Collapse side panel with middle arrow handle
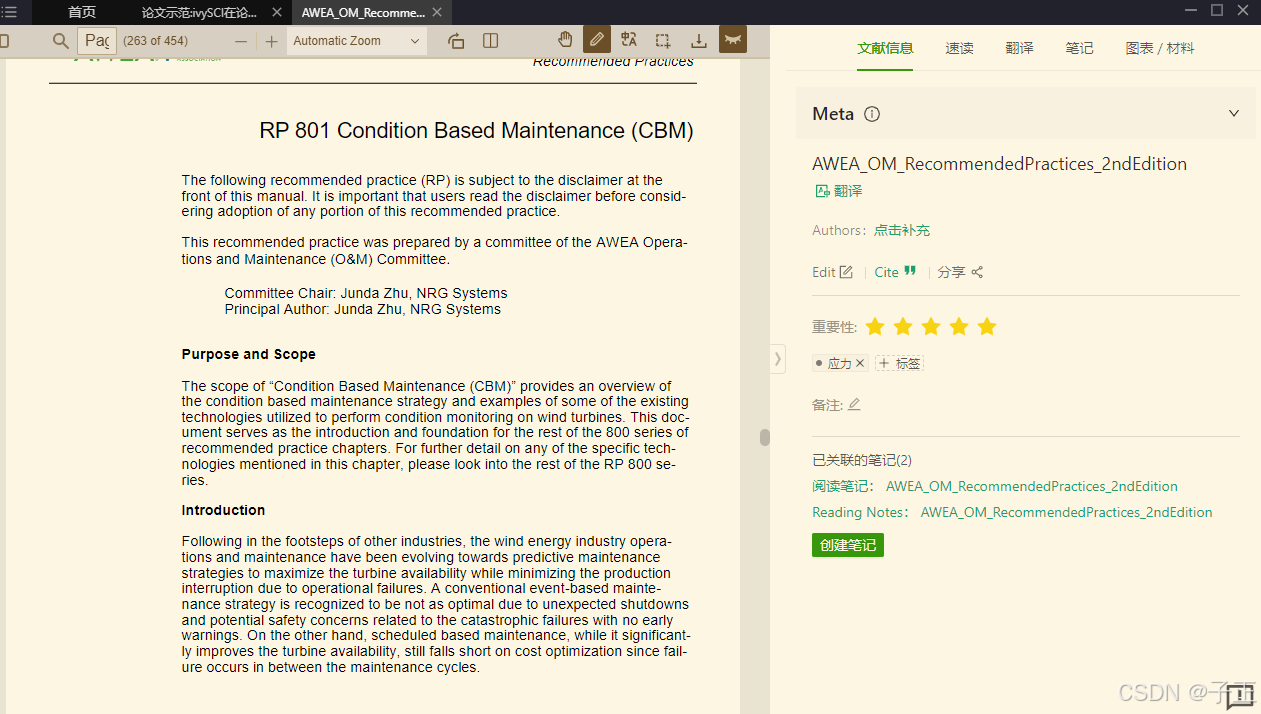The width and height of the screenshot is (1261, 714). (x=777, y=359)
